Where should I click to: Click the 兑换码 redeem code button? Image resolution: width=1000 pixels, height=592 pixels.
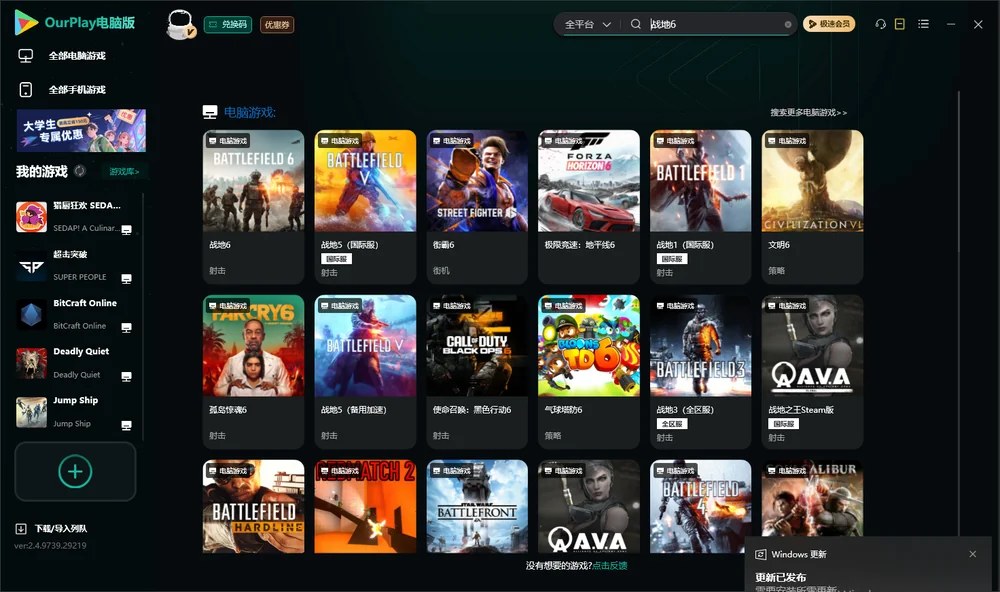coord(228,25)
